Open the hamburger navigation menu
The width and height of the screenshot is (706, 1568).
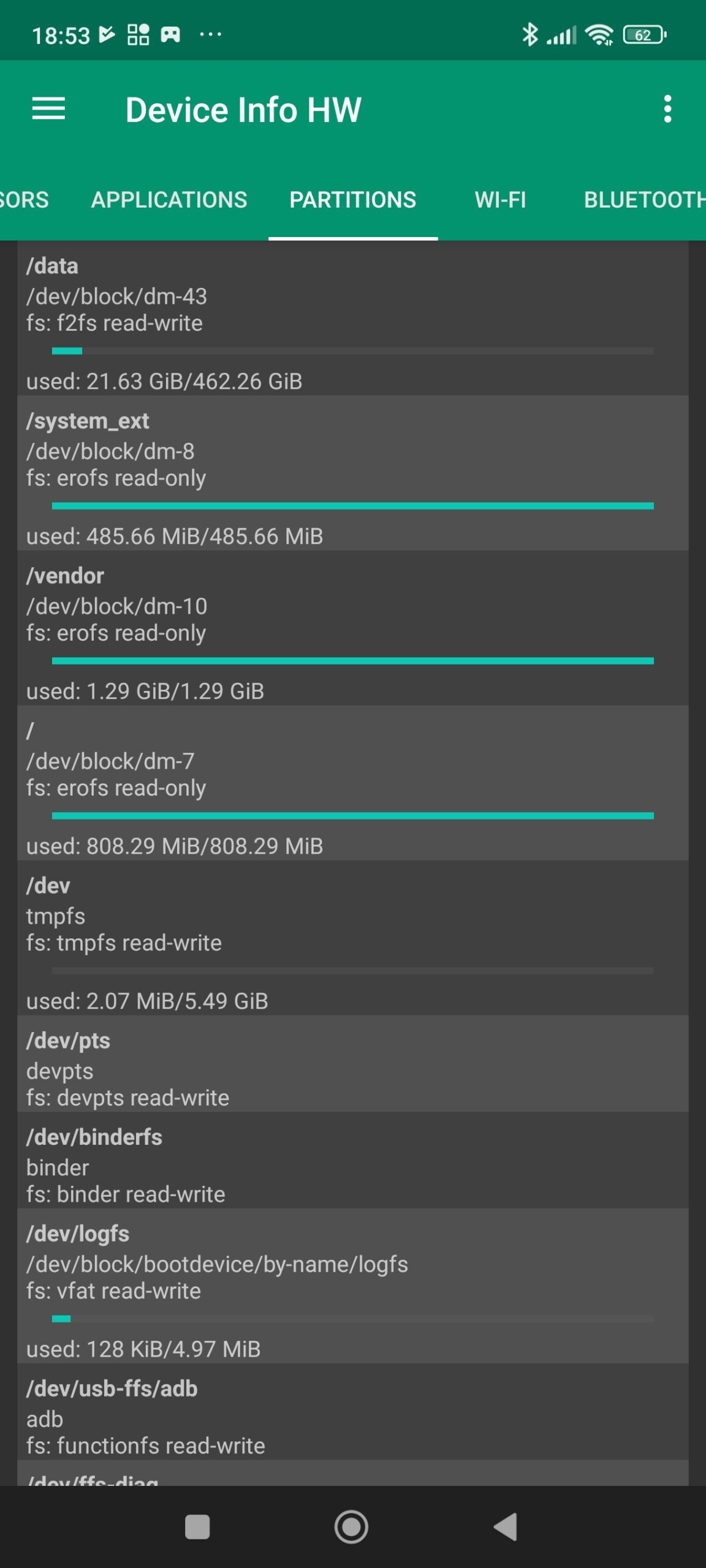48,109
